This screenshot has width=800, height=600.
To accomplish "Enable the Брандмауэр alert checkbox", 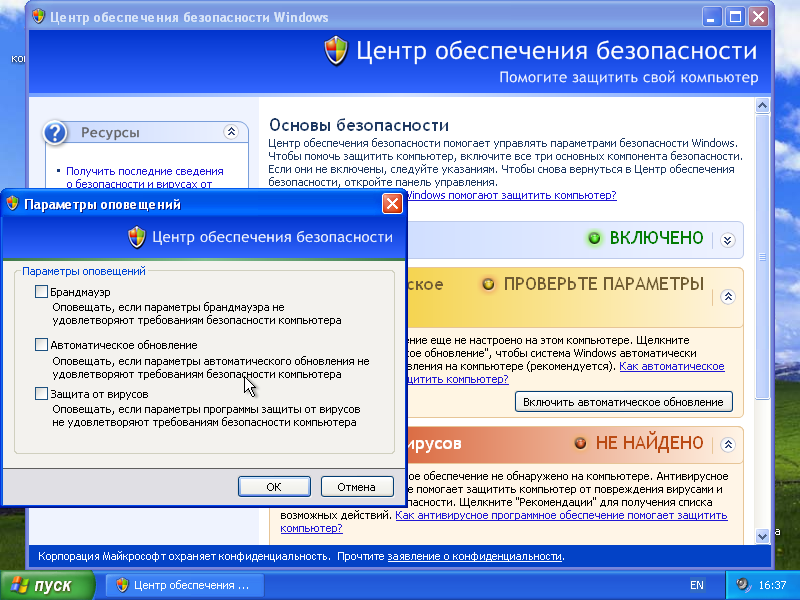I will tap(41, 291).
